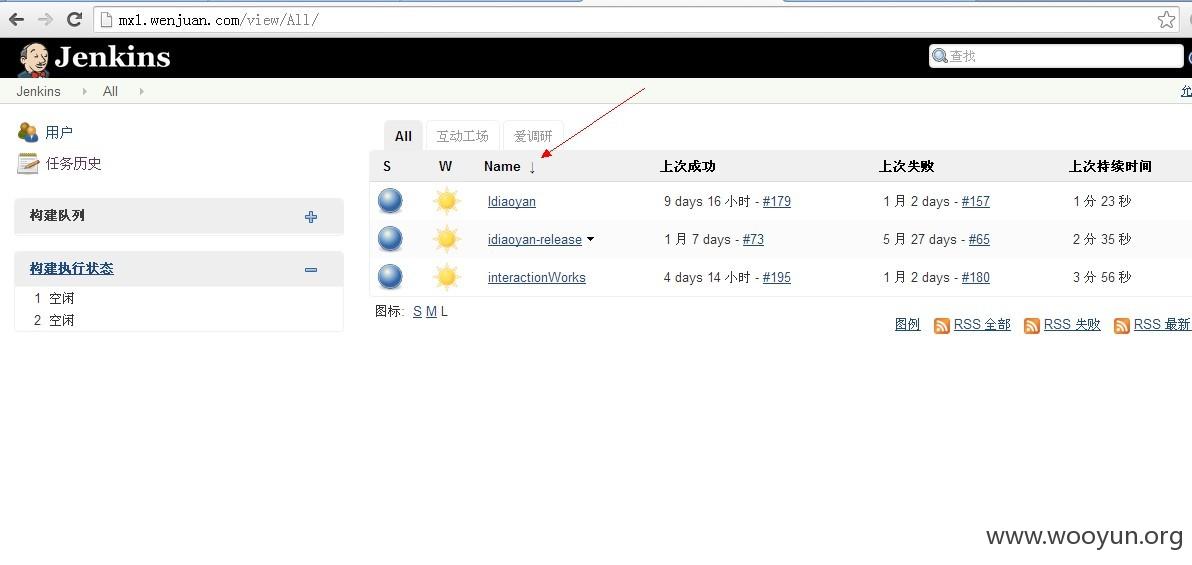Sort by the 上次持续时间 column header
Viewport: 1192px width, 565px height.
pos(1110,167)
